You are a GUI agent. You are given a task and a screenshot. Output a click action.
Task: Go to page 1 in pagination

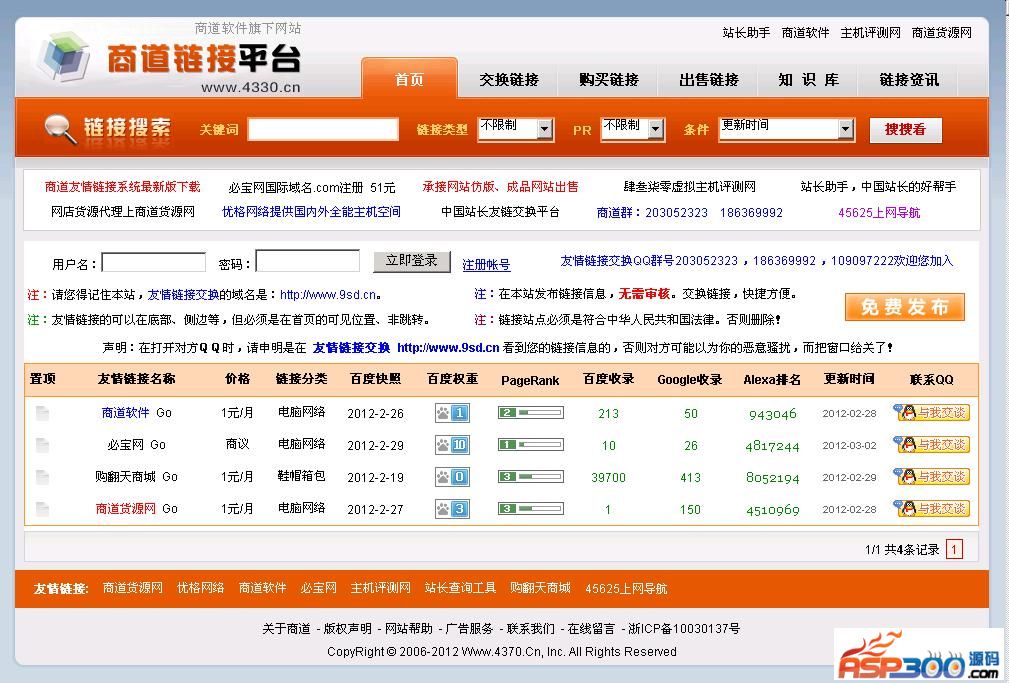pyautogui.click(x=954, y=549)
